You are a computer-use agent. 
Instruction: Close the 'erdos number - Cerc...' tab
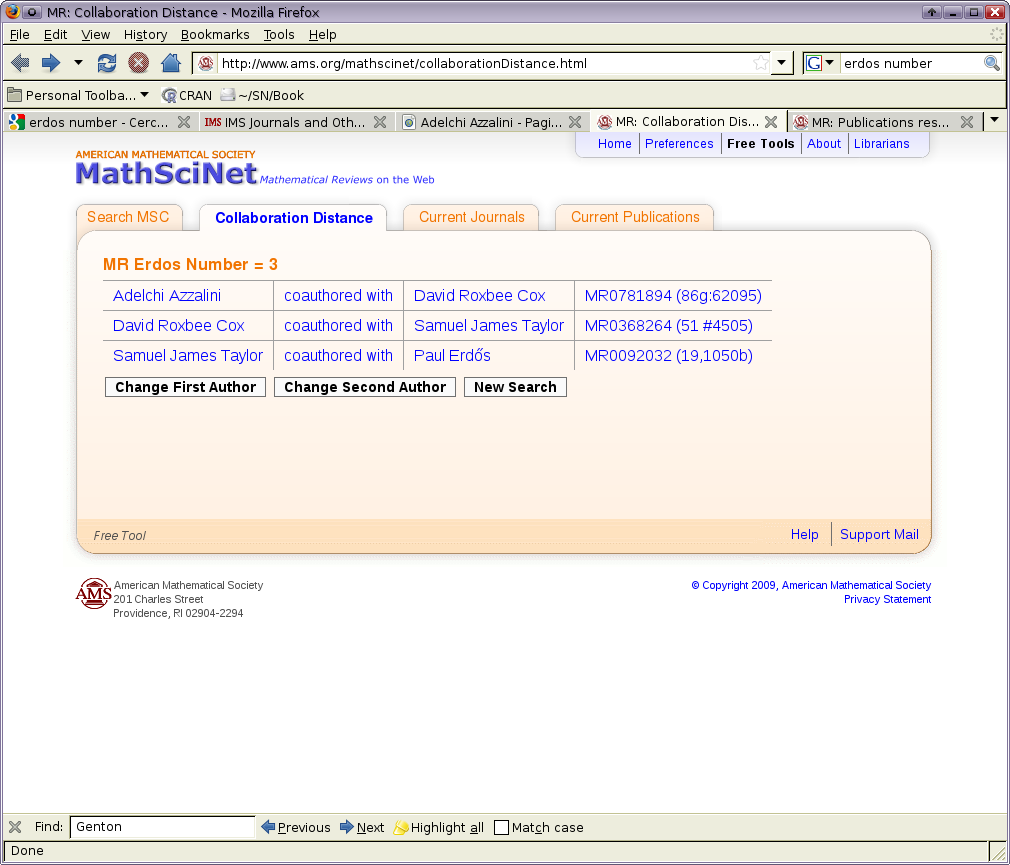184,122
